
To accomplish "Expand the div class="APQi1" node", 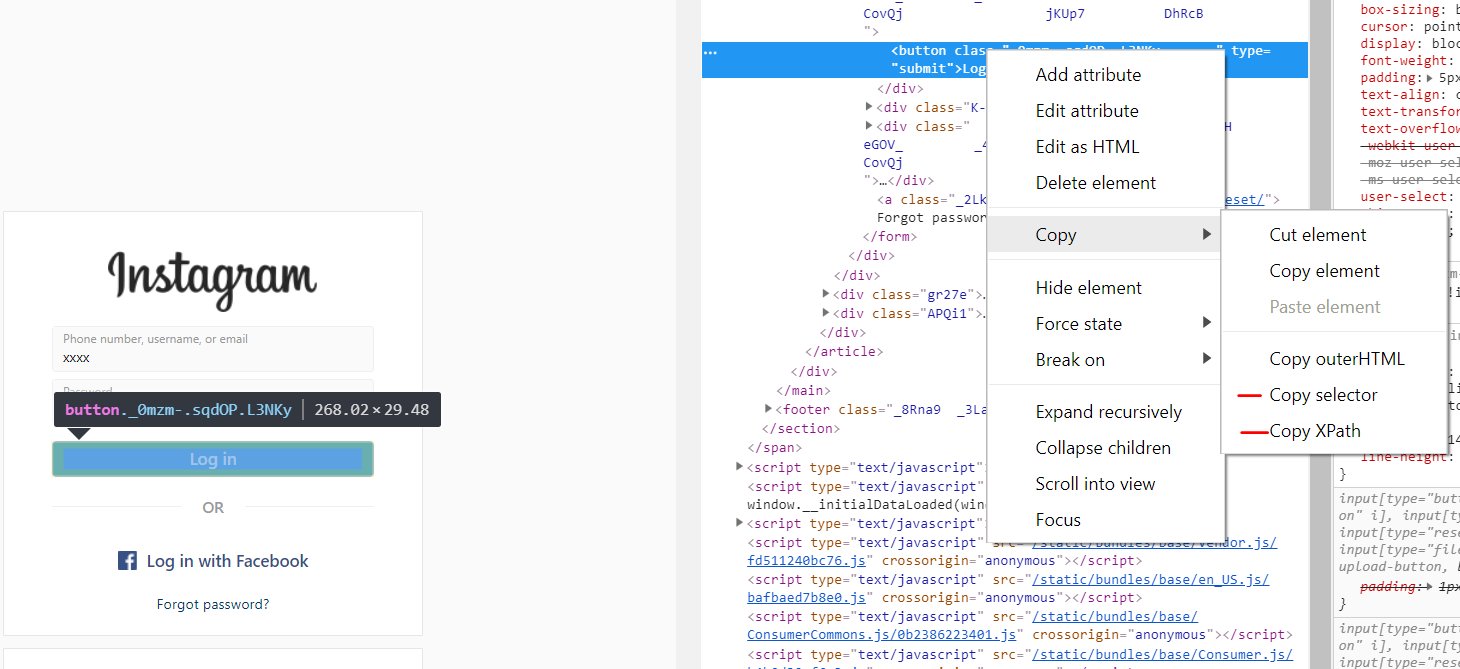I will tap(826, 313).
